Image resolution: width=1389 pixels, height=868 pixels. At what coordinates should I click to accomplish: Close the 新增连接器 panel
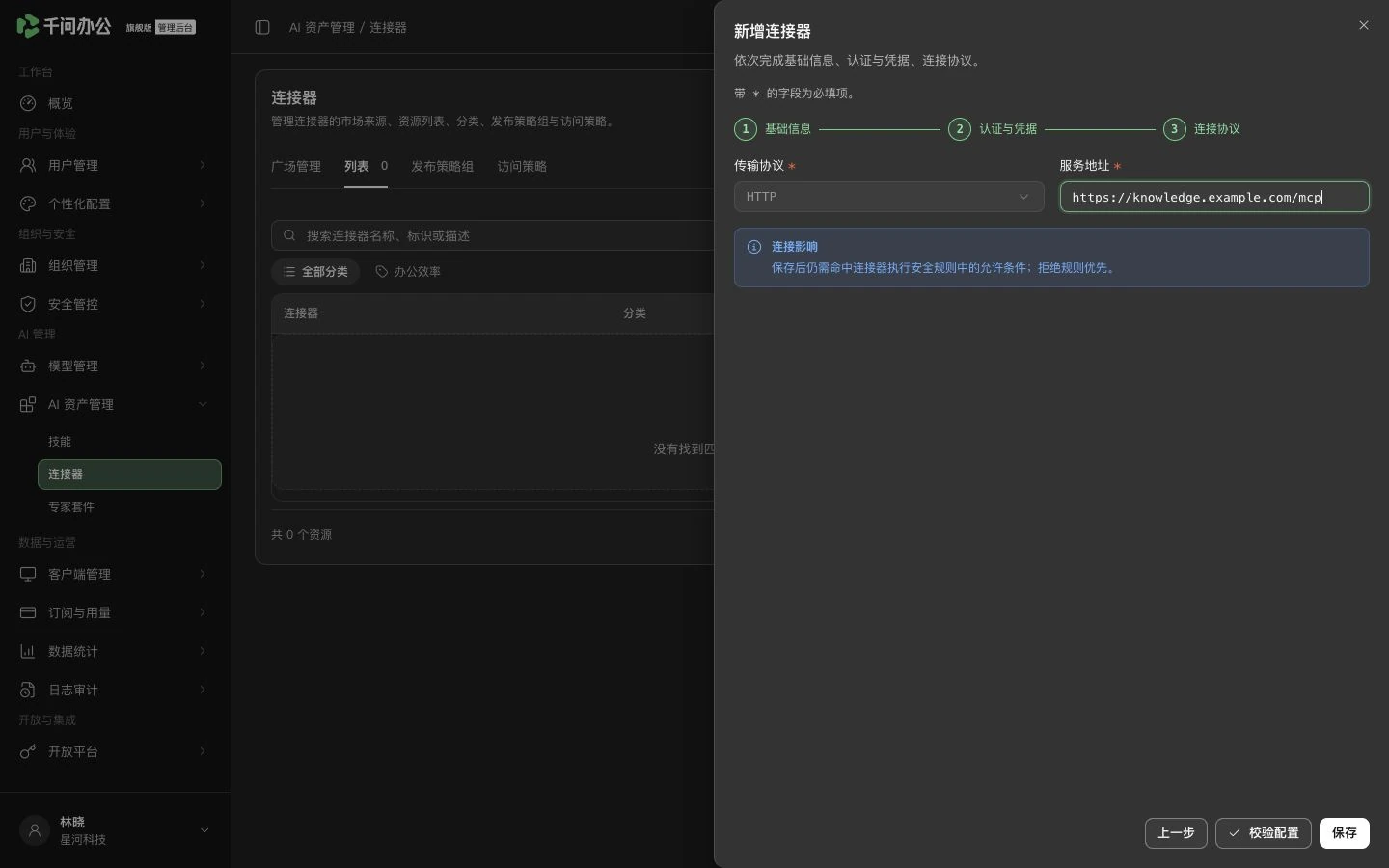[1363, 25]
